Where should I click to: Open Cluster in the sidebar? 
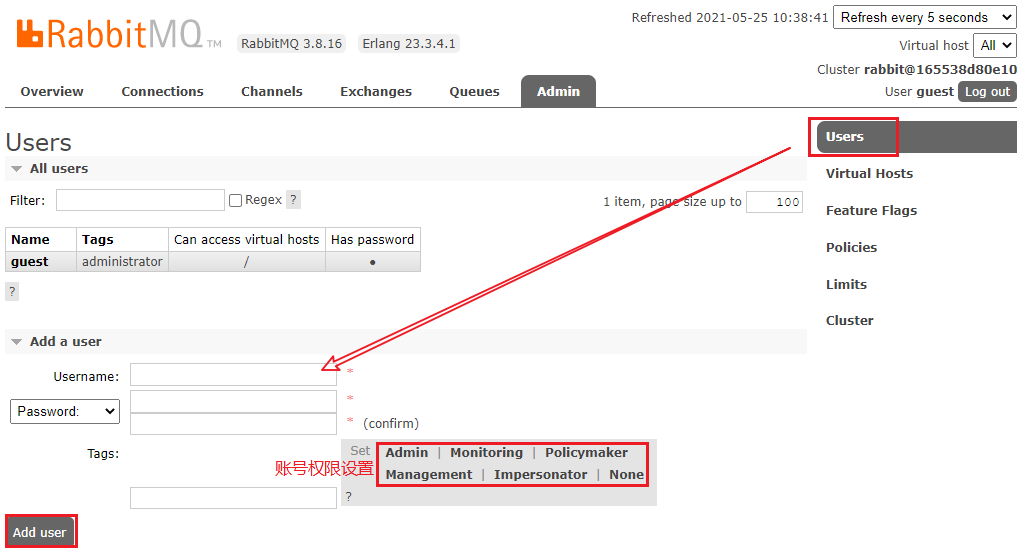pos(850,321)
